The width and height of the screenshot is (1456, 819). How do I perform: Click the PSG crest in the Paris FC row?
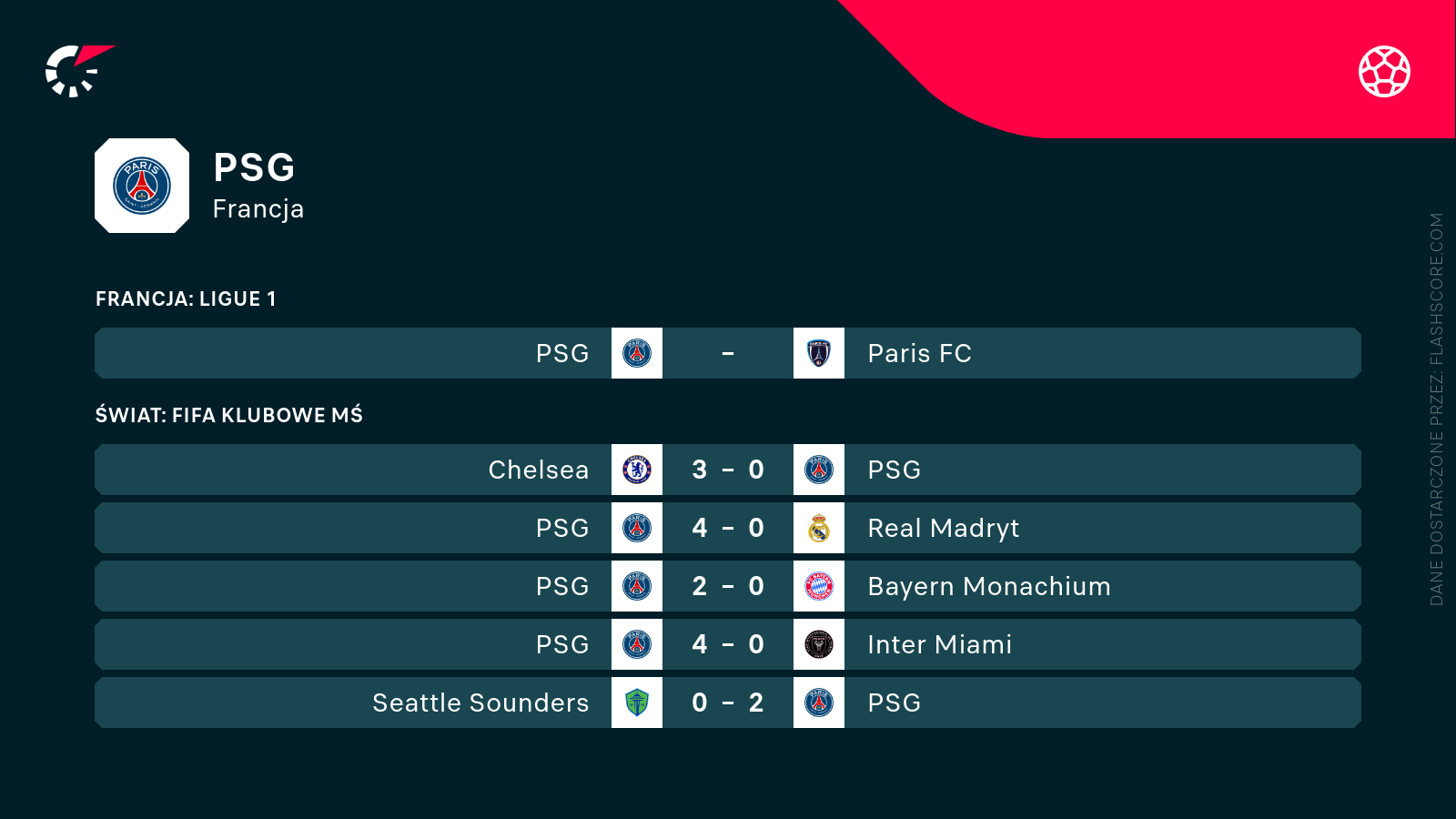click(x=637, y=353)
